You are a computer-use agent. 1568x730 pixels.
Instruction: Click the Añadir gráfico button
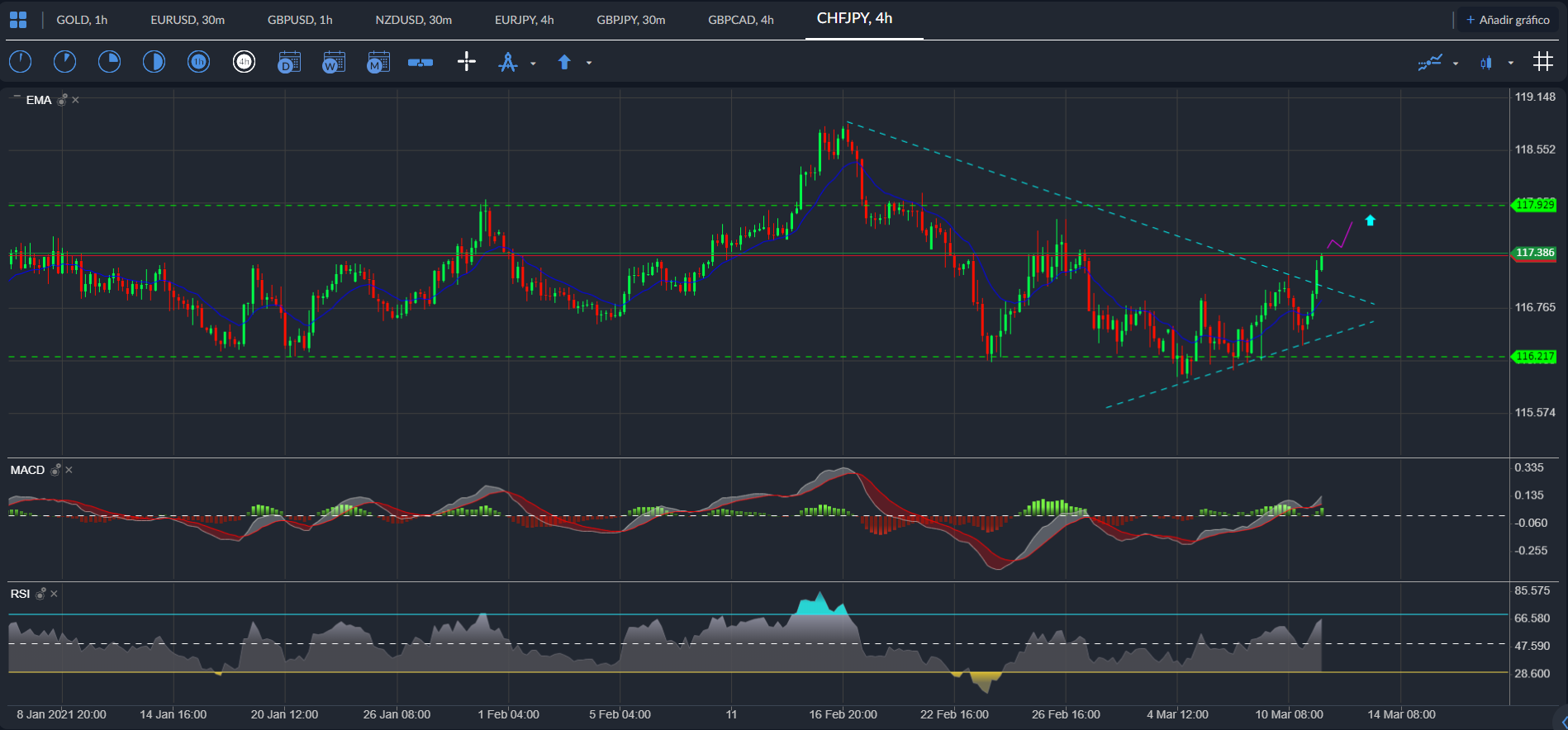tap(1508, 20)
